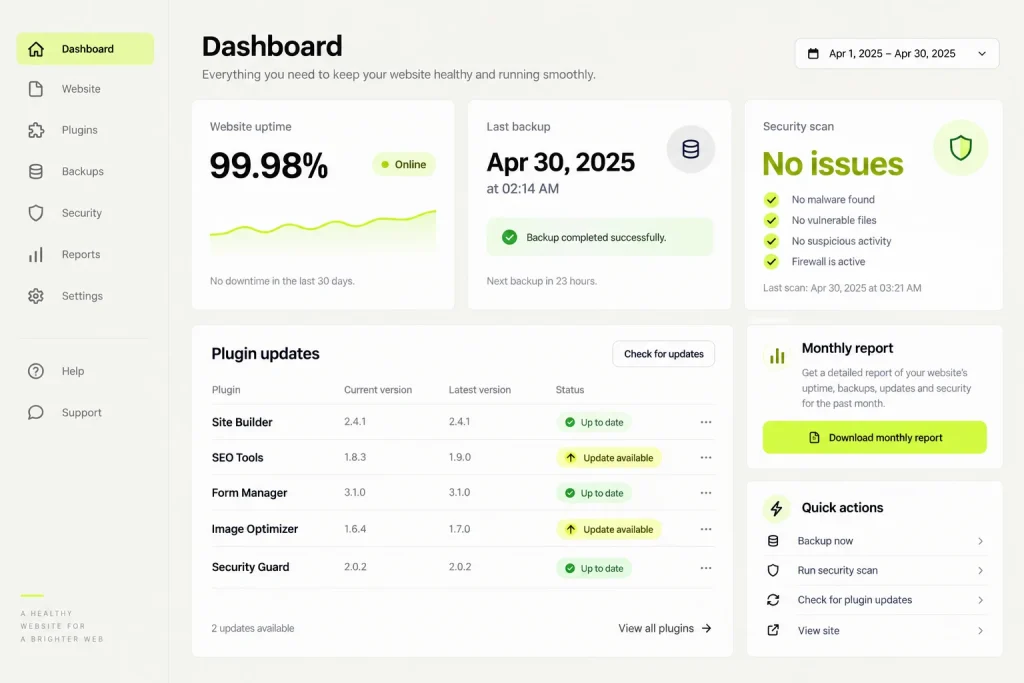Click the Update available badge for Image Optimizer
Screen dimensions: 1024x683
pos(609,530)
